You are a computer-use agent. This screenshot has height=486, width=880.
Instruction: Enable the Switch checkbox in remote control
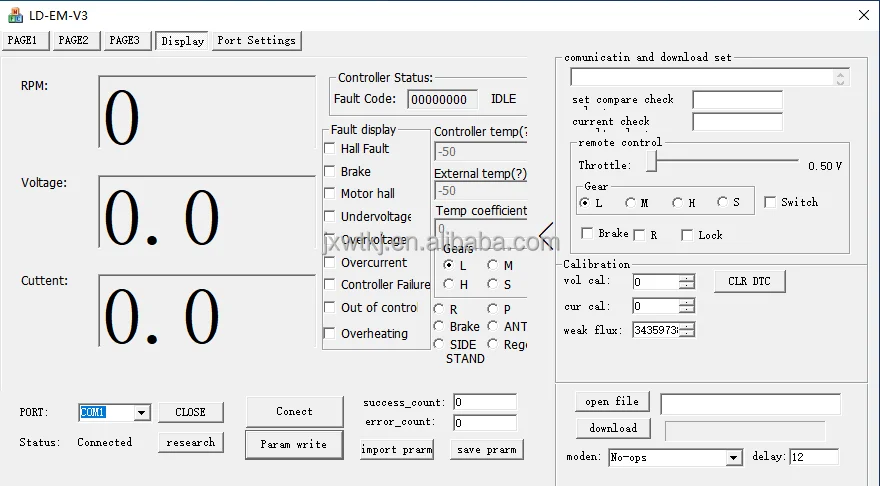(x=771, y=202)
